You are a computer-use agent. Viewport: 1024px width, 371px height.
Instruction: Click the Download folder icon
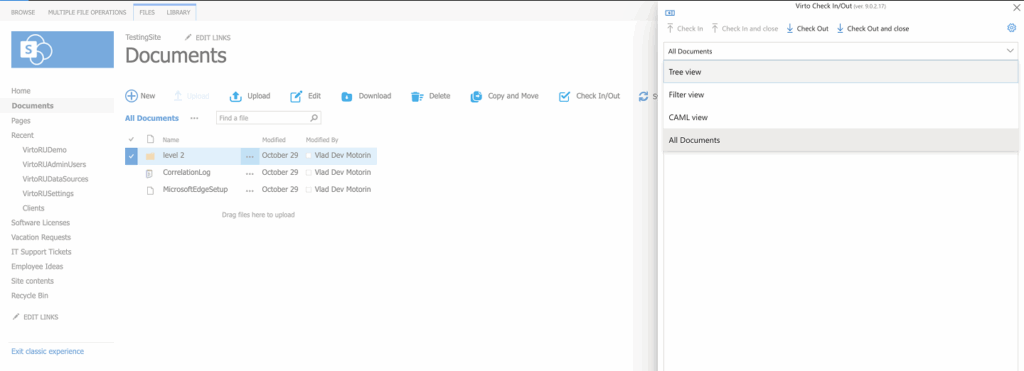coord(347,97)
